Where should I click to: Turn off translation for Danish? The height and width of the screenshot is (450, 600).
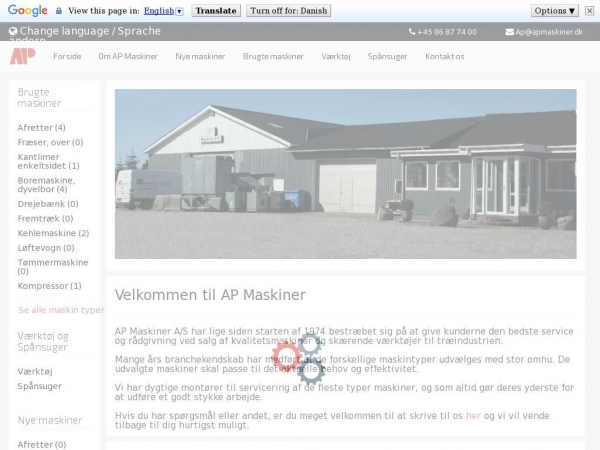[x=289, y=11]
